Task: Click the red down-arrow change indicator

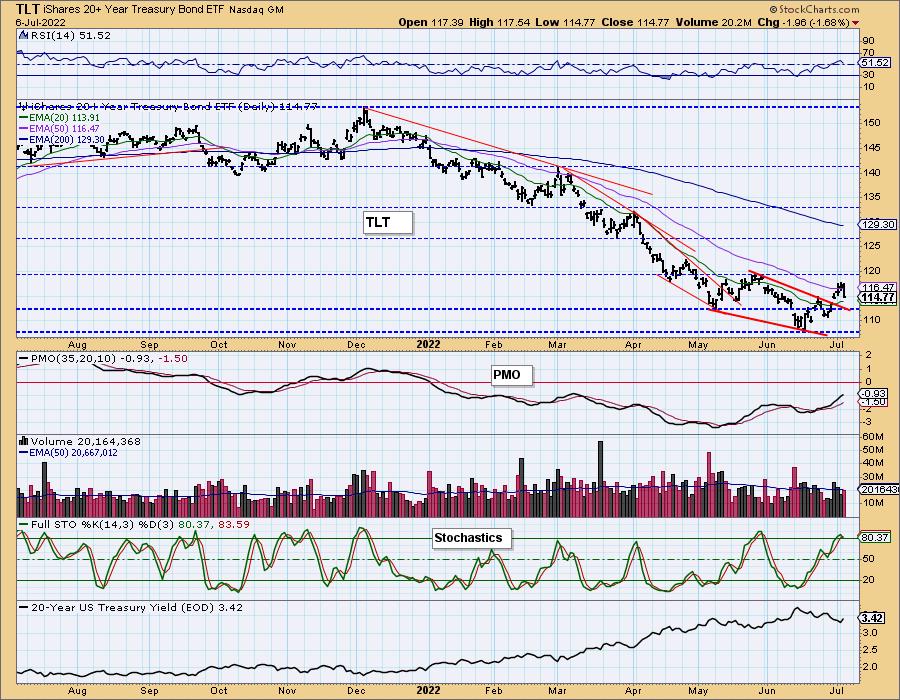Action: coord(856,23)
